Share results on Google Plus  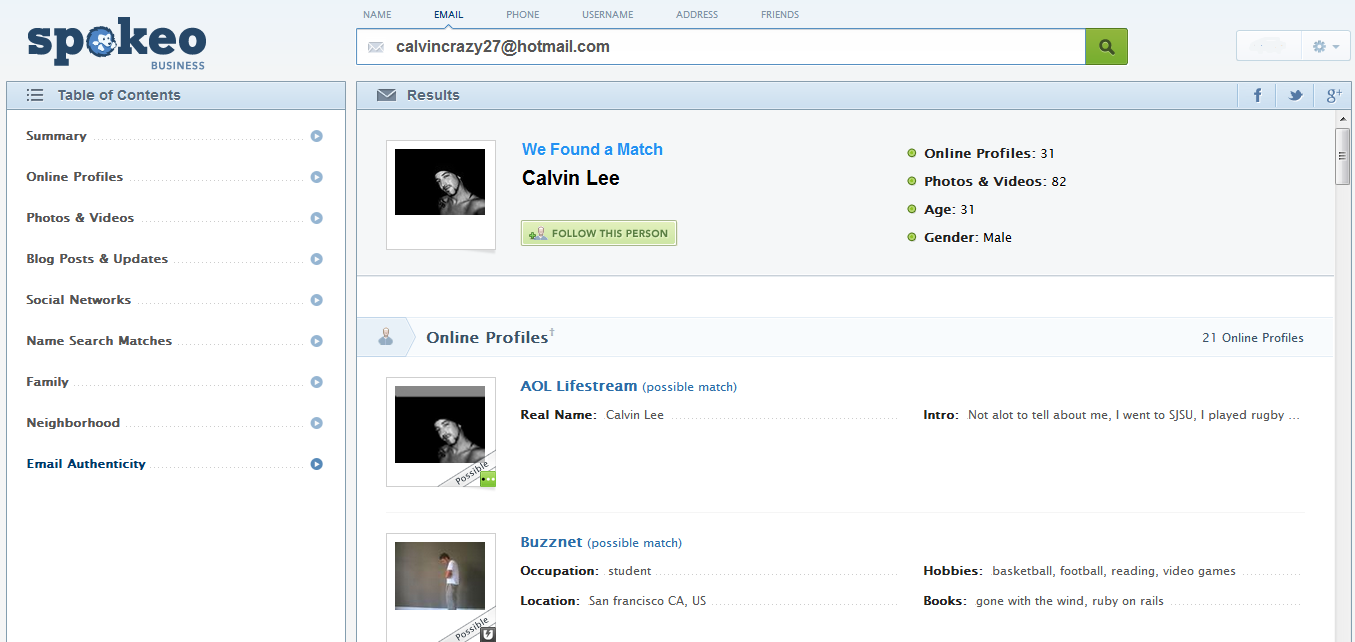click(x=1333, y=96)
